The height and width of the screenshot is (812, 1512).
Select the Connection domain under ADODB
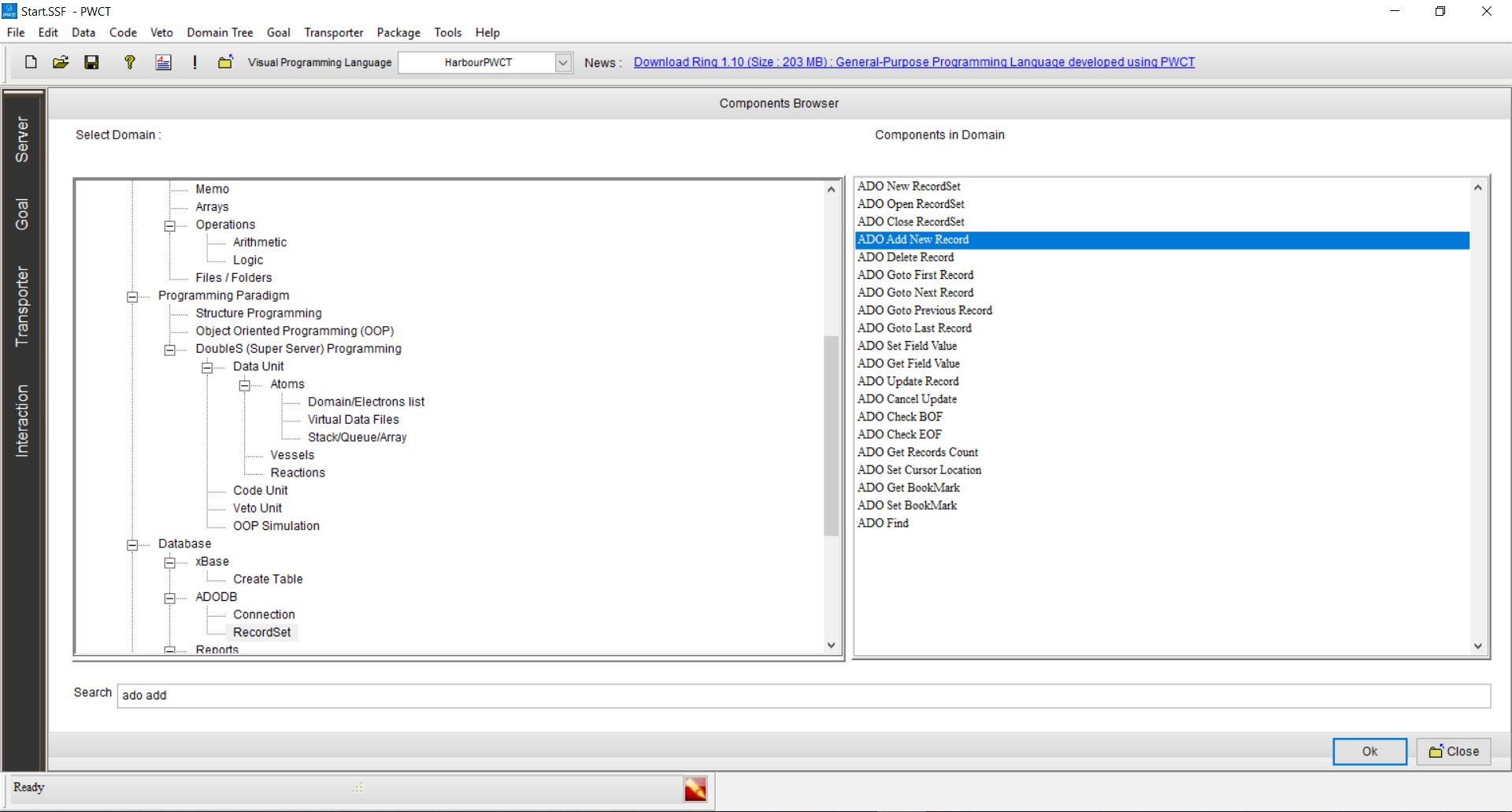click(264, 614)
